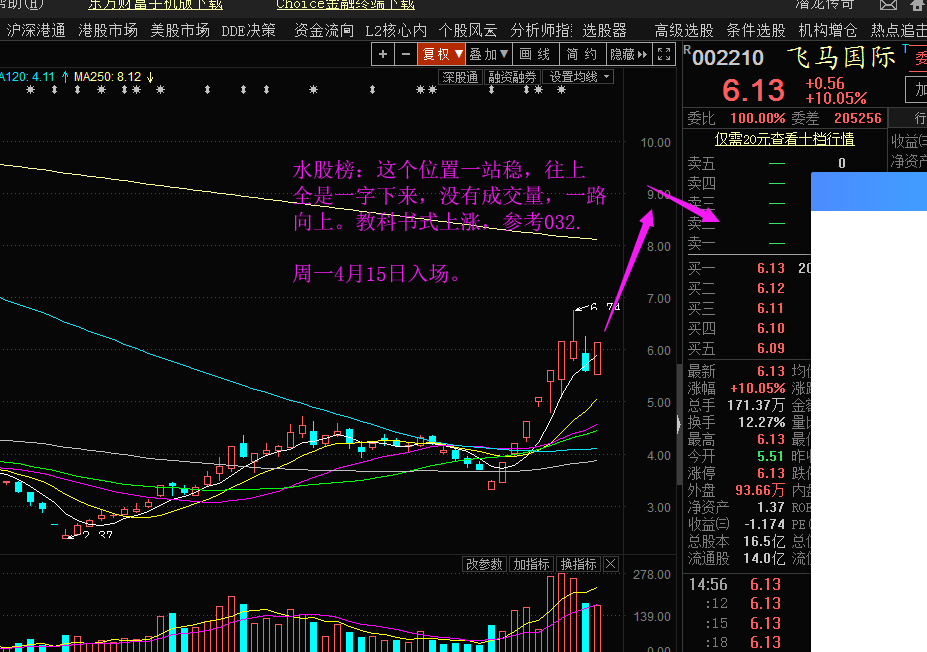
Task: Select the 画线 drawing tool
Action: [x=534, y=54]
